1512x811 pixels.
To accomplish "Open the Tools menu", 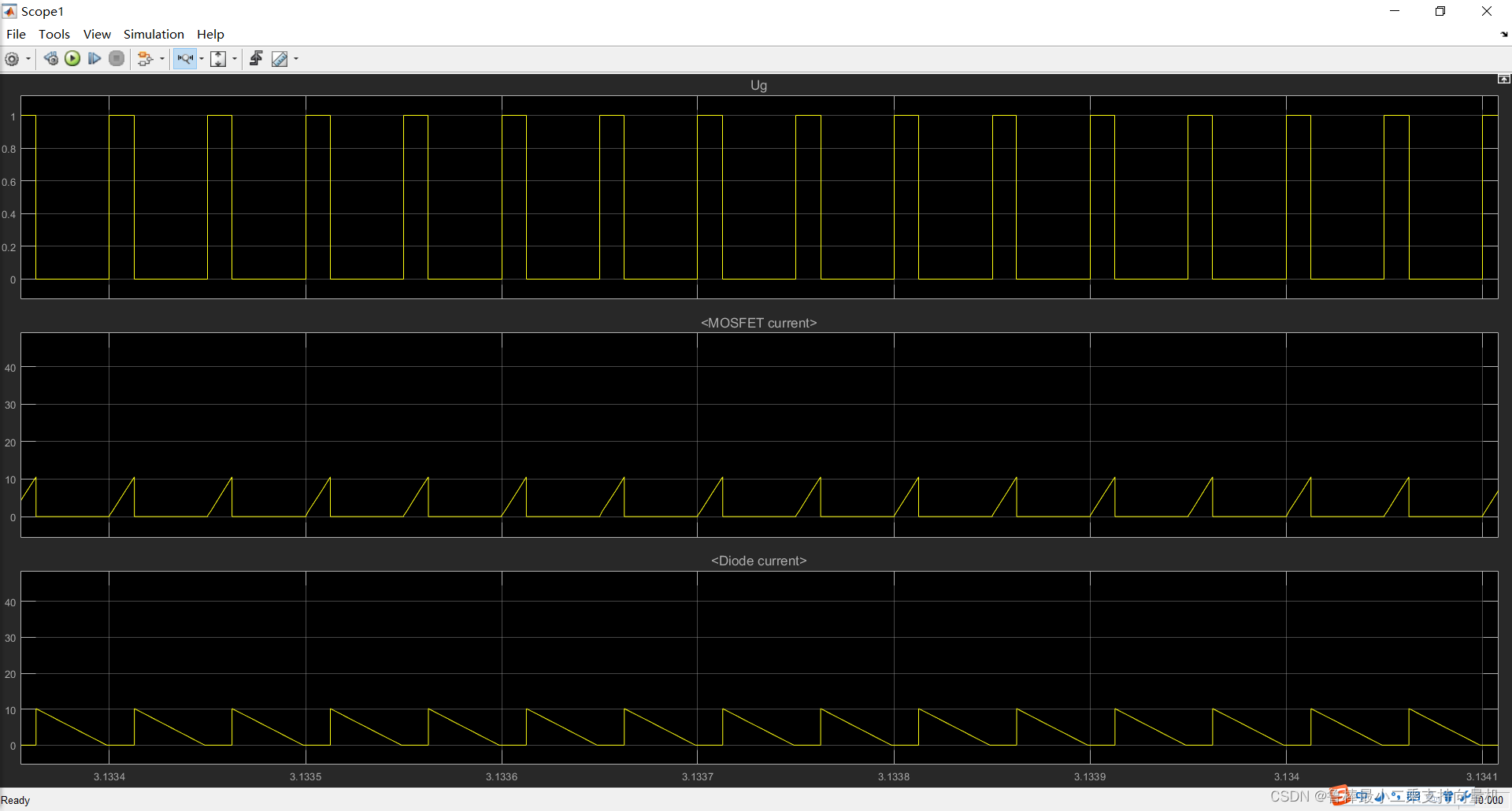I will (x=54, y=34).
